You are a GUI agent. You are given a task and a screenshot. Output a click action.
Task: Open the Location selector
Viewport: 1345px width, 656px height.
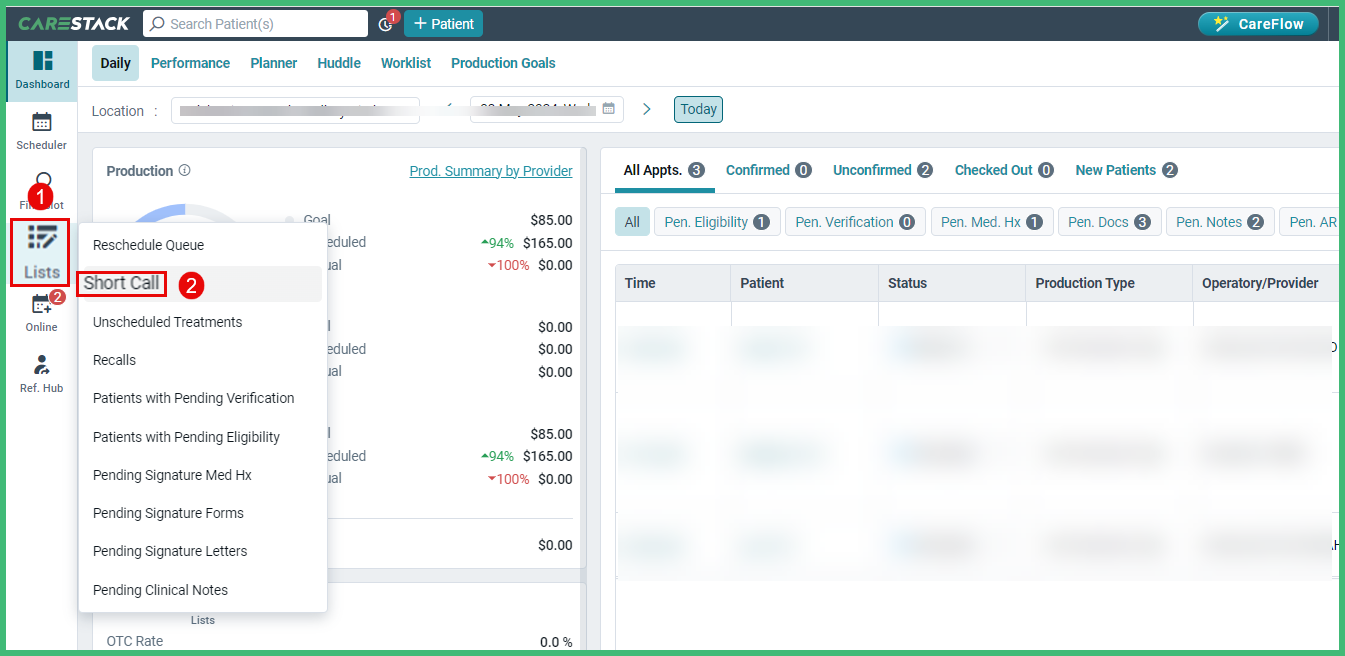(294, 110)
